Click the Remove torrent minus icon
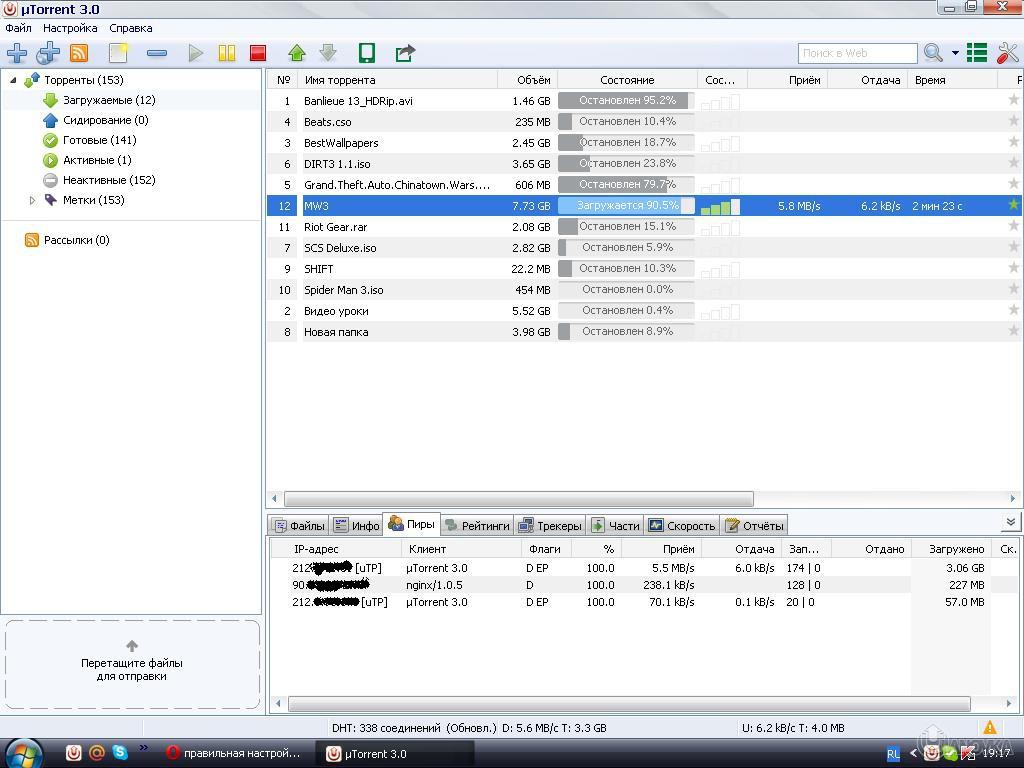This screenshot has height=768, width=1024. 157,53
